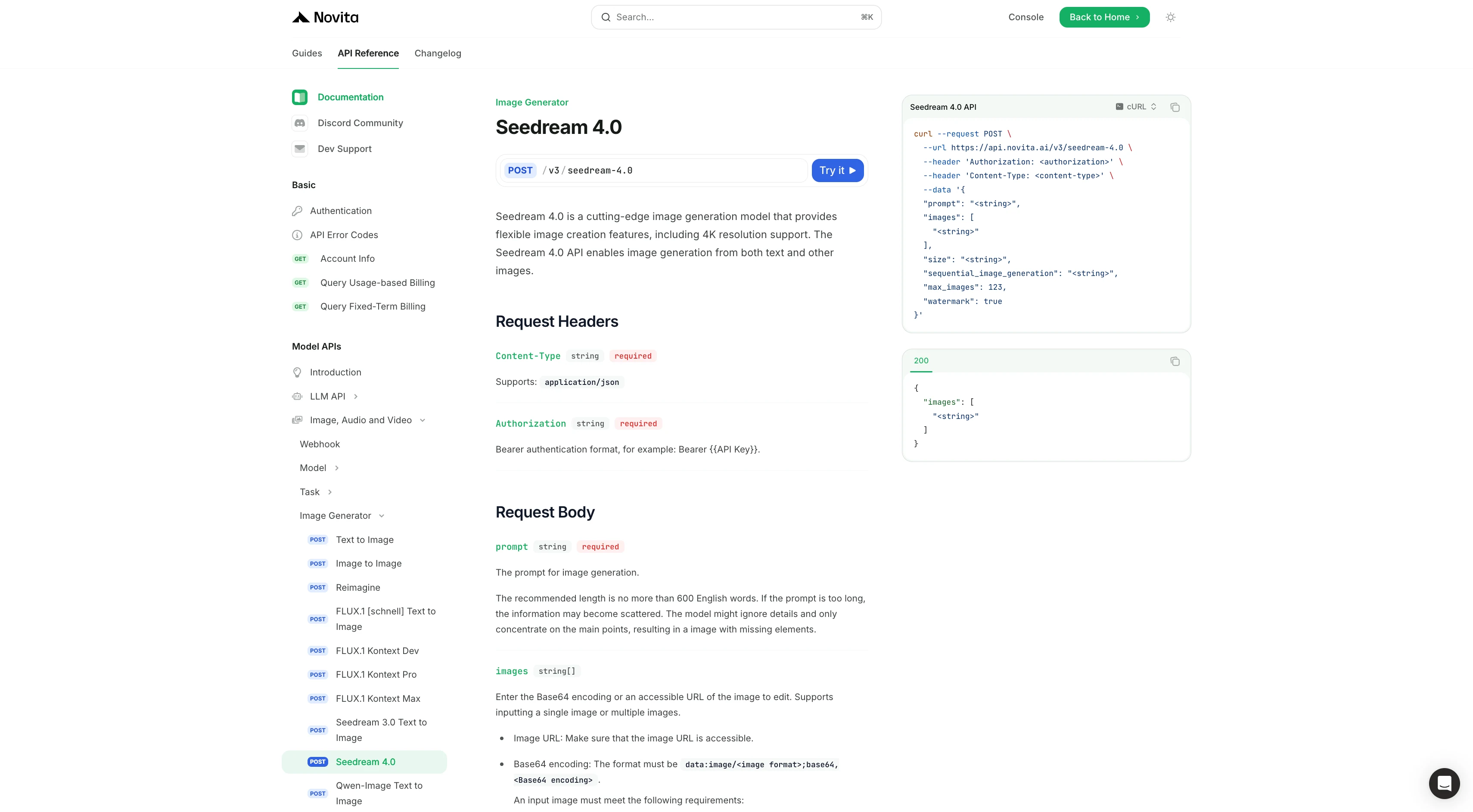Click into the Search field
This screenshot has height=812, width=1473.
(x=736, y=17)
